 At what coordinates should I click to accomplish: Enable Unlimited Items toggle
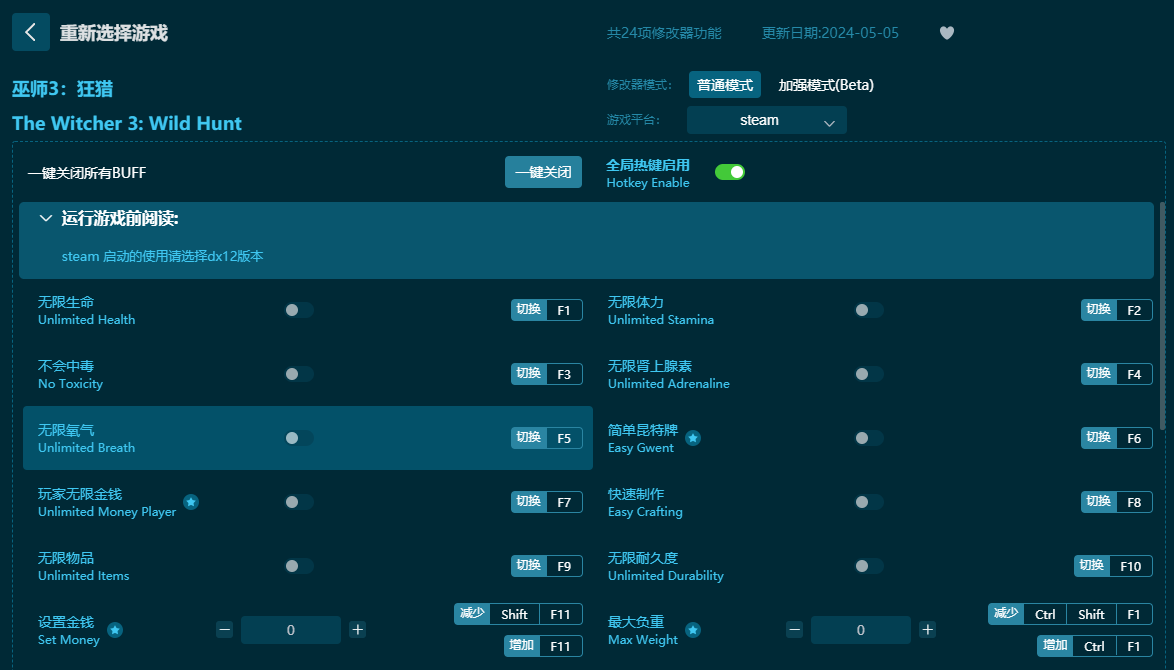[299, 566]
